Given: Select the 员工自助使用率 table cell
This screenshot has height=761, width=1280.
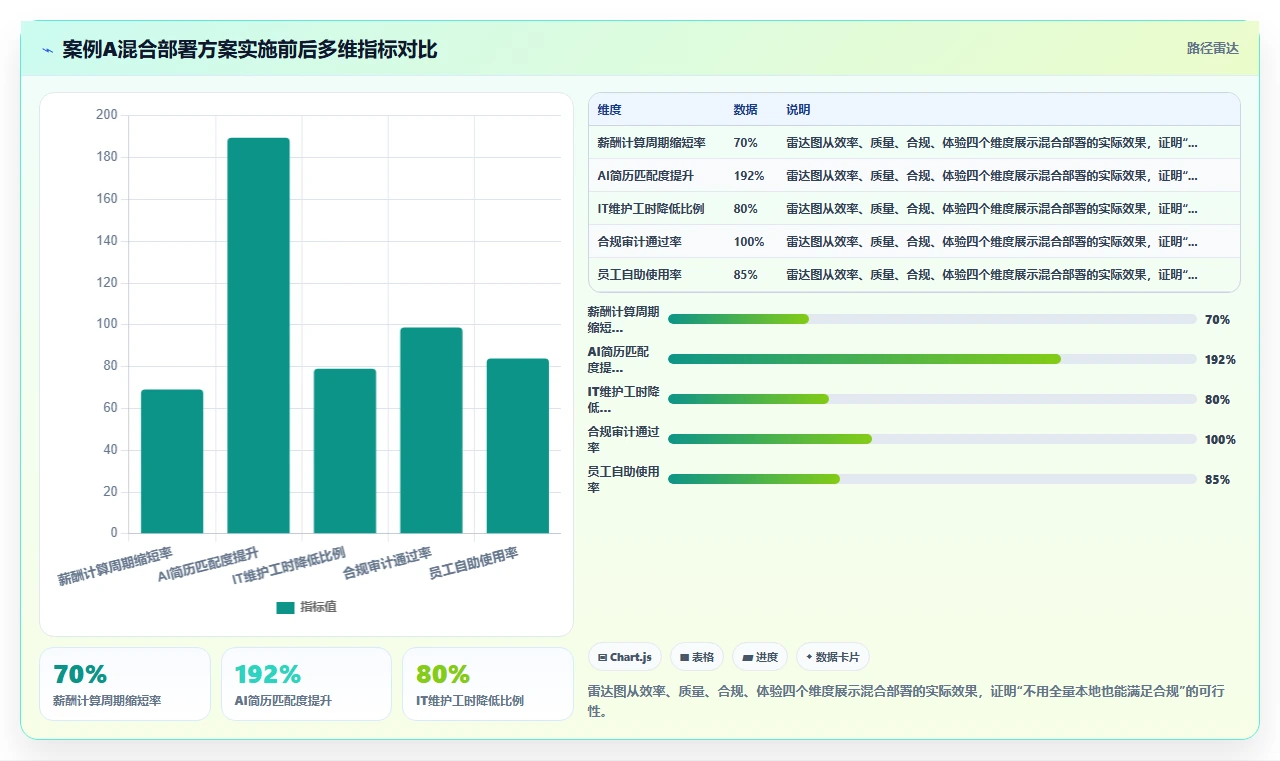Looking at the screenshot, I should coord(639,275).
